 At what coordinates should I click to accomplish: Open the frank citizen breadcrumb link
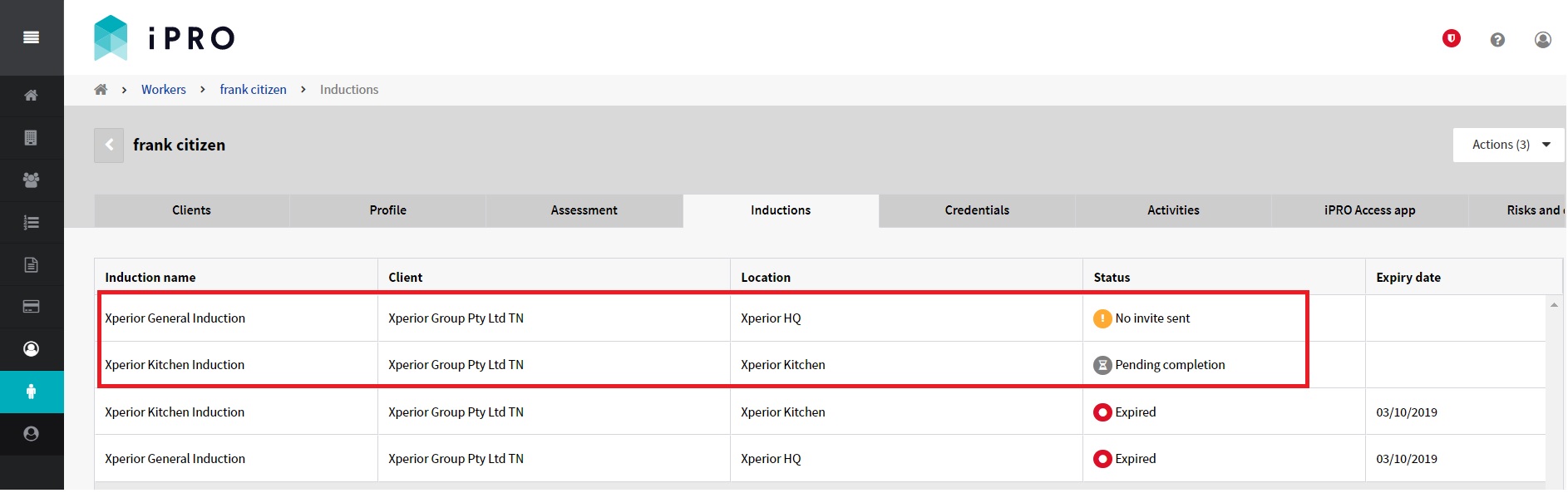pos(253,90)
